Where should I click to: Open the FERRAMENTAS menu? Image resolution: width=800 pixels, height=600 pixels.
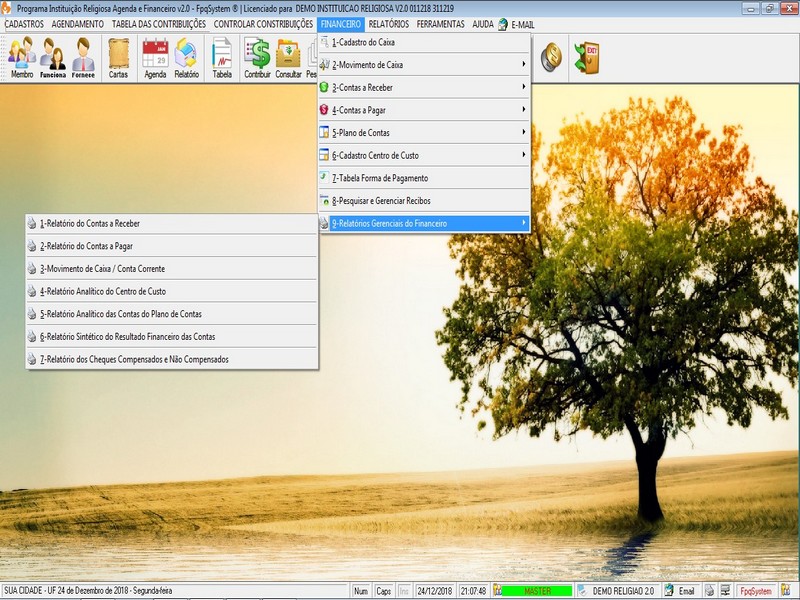(440, 24)
